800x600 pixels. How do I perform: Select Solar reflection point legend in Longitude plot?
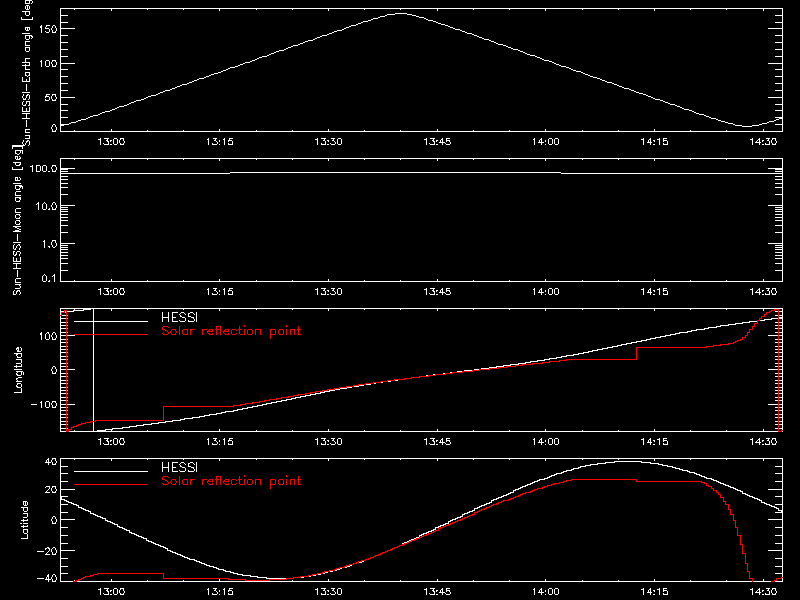(x=231, y=331)
